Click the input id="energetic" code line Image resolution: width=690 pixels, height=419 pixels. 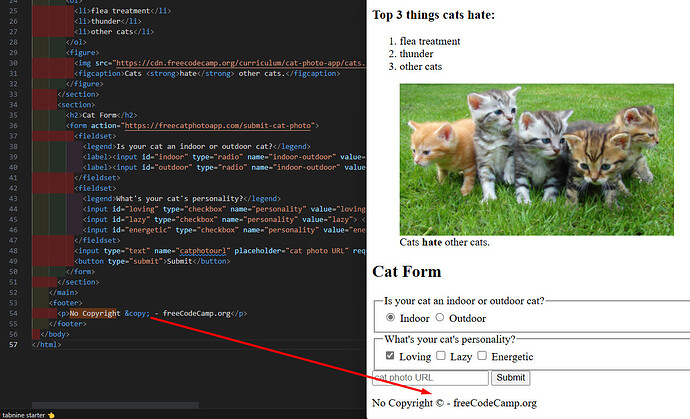(x=224, y=230)
